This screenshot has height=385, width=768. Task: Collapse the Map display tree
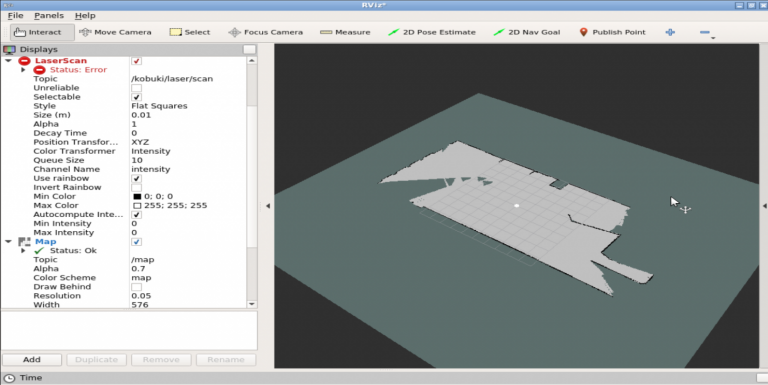[8, 241]
